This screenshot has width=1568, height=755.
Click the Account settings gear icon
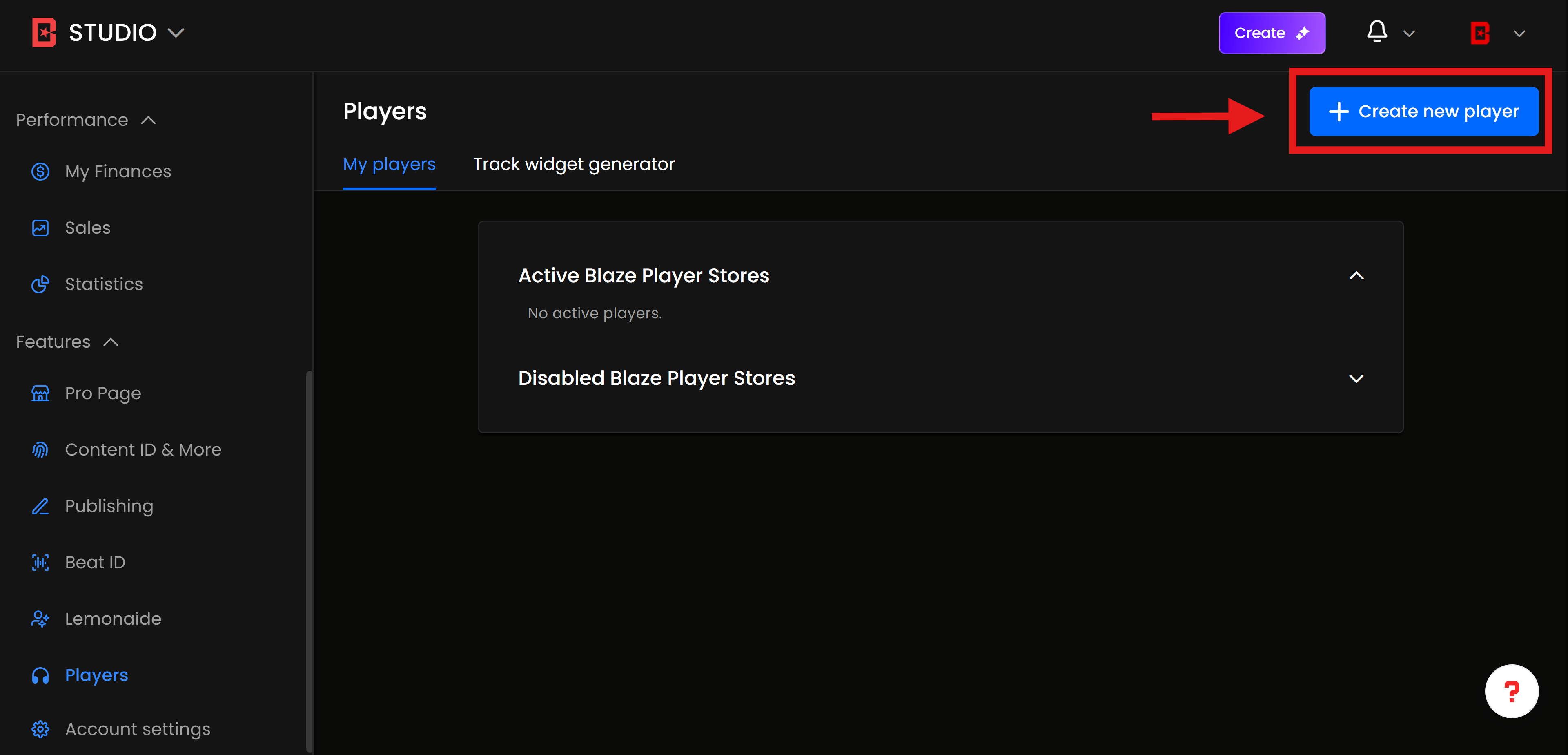coord(40,729)
